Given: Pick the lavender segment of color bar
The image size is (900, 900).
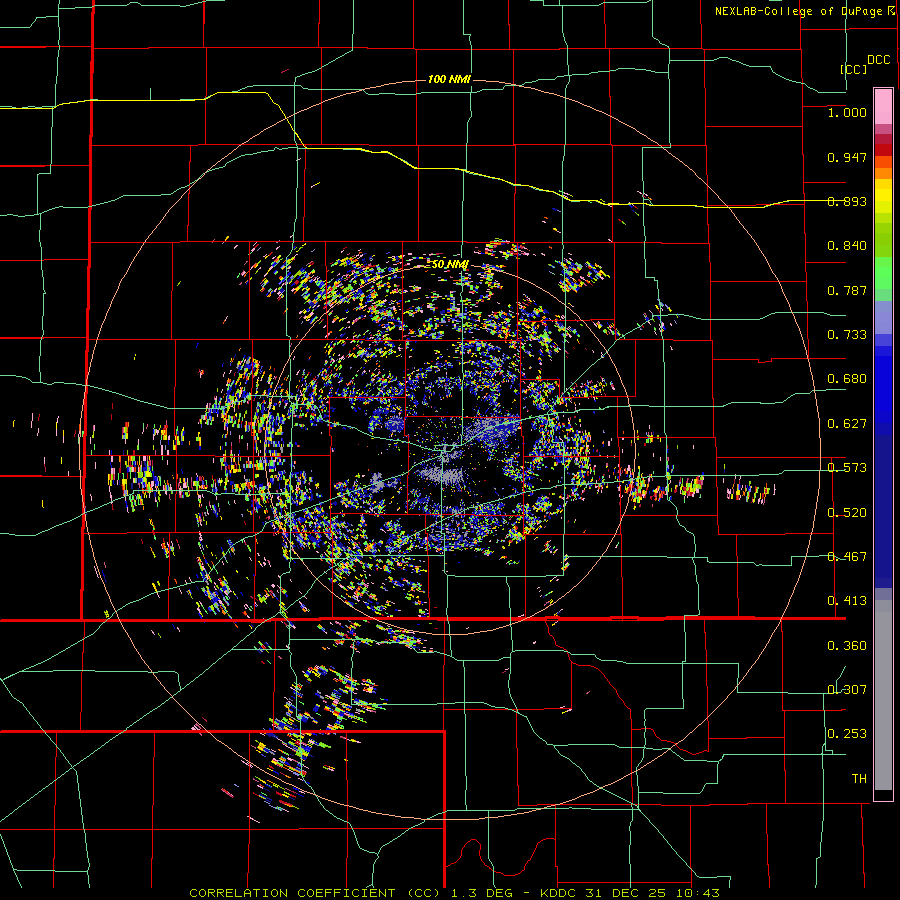Looking at the screenshot, I should click(x=883, y=318).
